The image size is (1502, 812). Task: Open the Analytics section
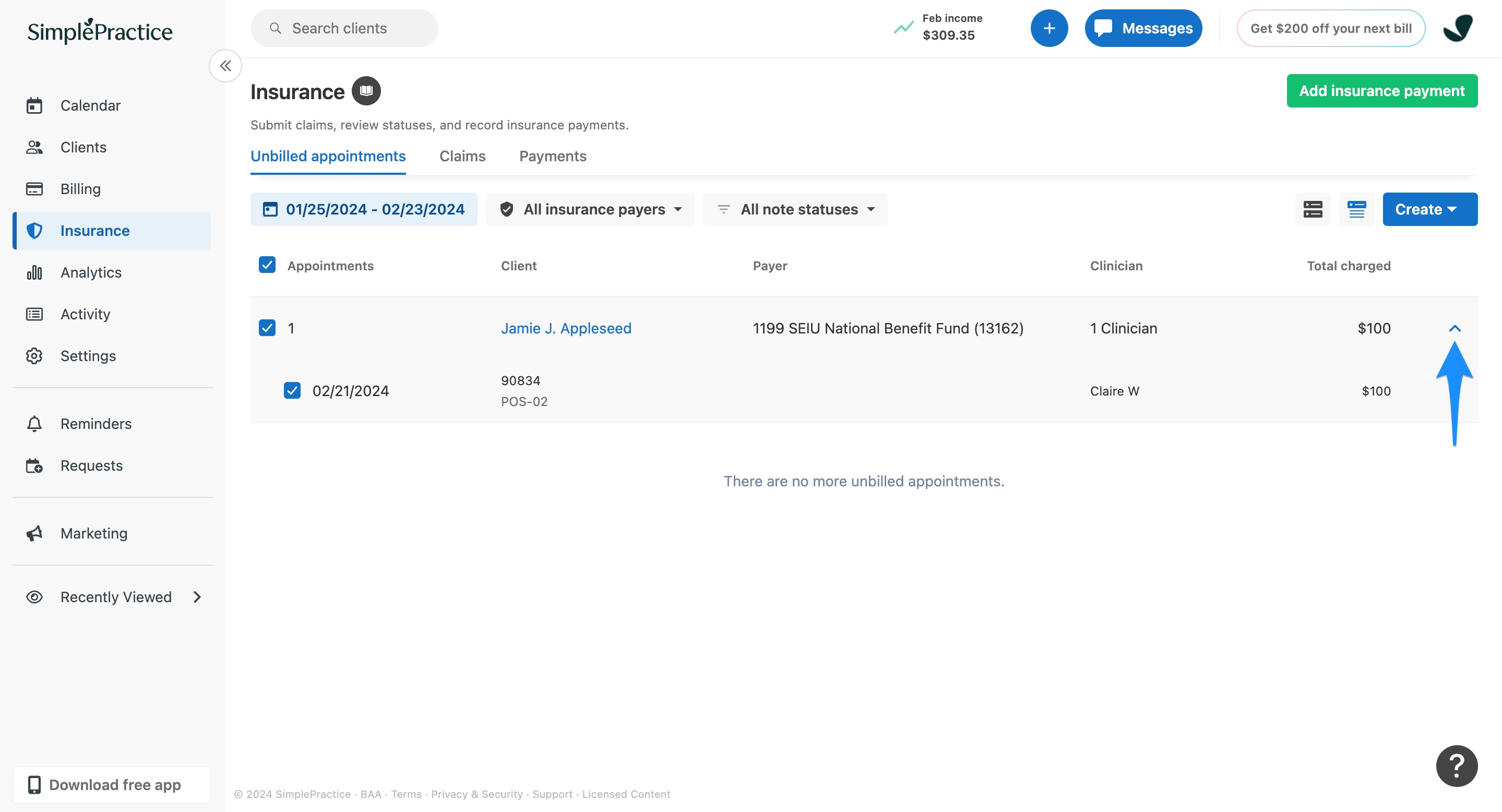tap(111, 272)
